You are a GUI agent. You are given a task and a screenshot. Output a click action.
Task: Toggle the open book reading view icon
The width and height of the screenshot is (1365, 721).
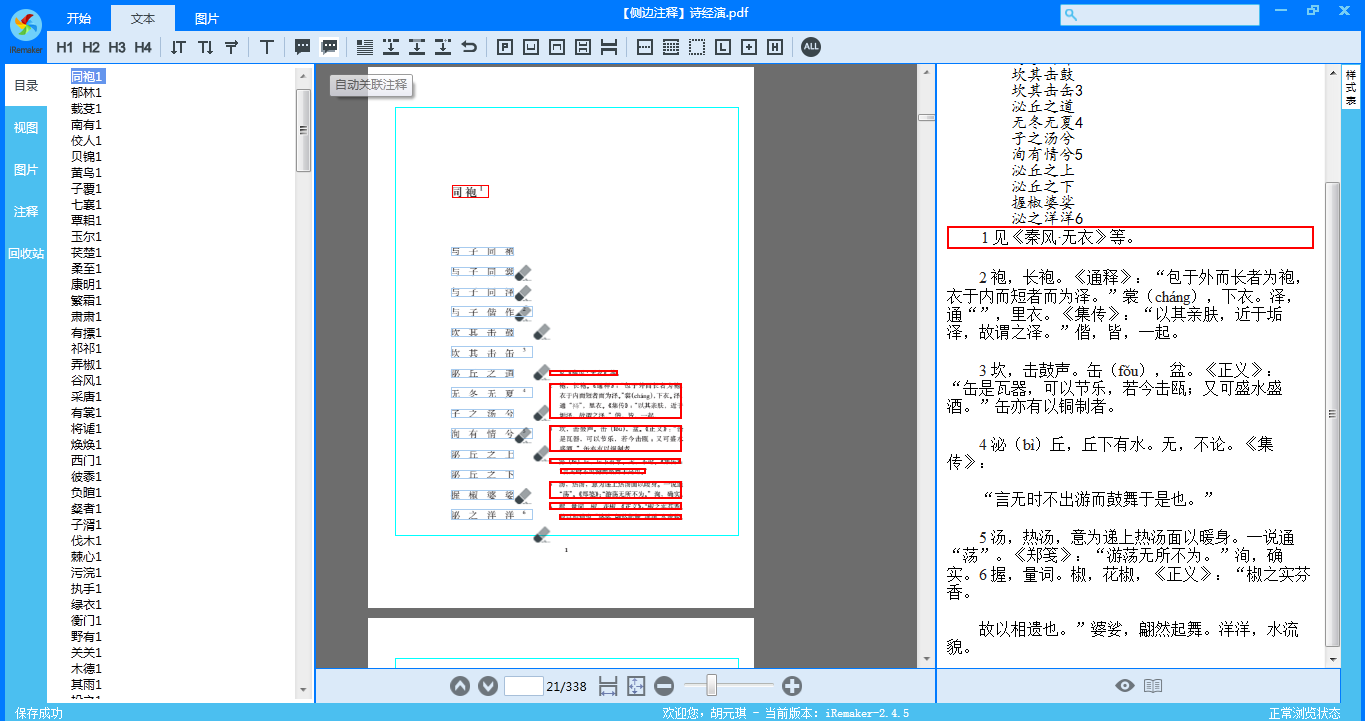pos(1153,686)
